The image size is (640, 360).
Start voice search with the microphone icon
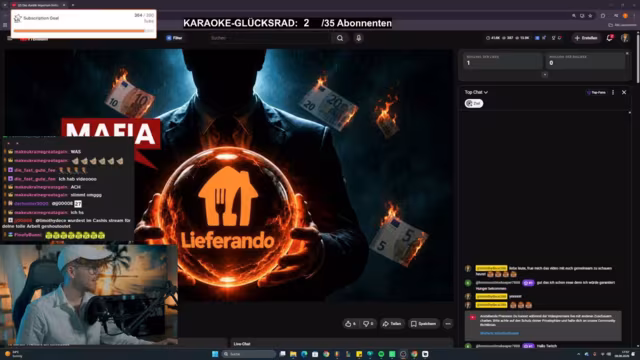coord(358,38)
